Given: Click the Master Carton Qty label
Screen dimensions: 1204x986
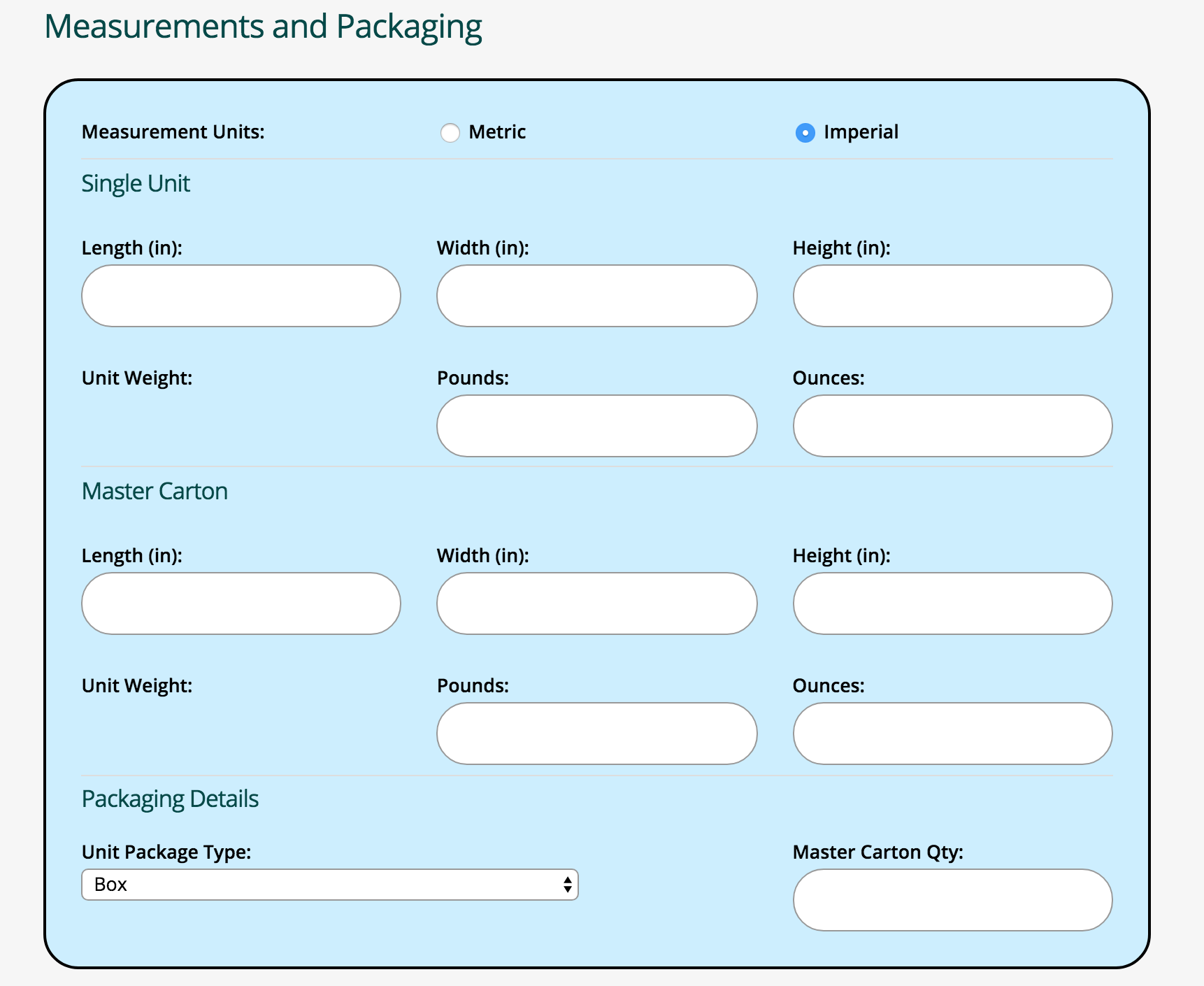Looking at the screenshot, I should coord(878,852).
